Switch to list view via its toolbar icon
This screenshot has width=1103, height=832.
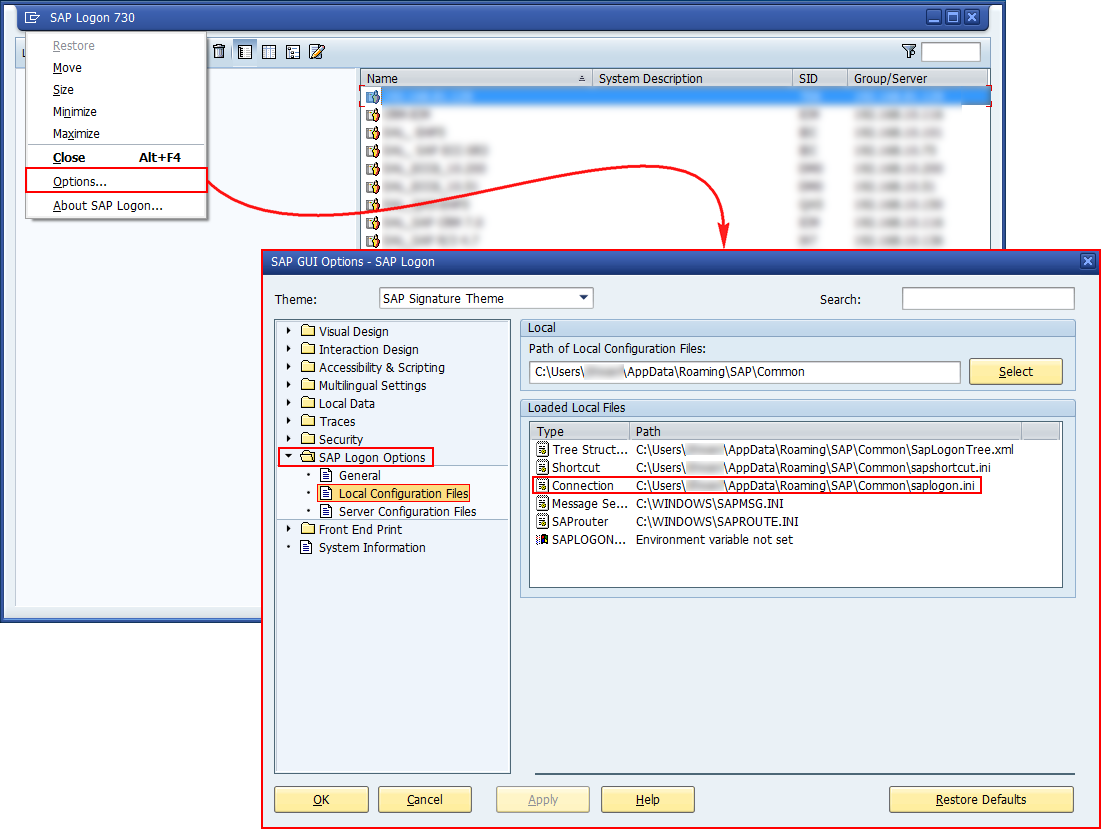click(x=245, y=51)
